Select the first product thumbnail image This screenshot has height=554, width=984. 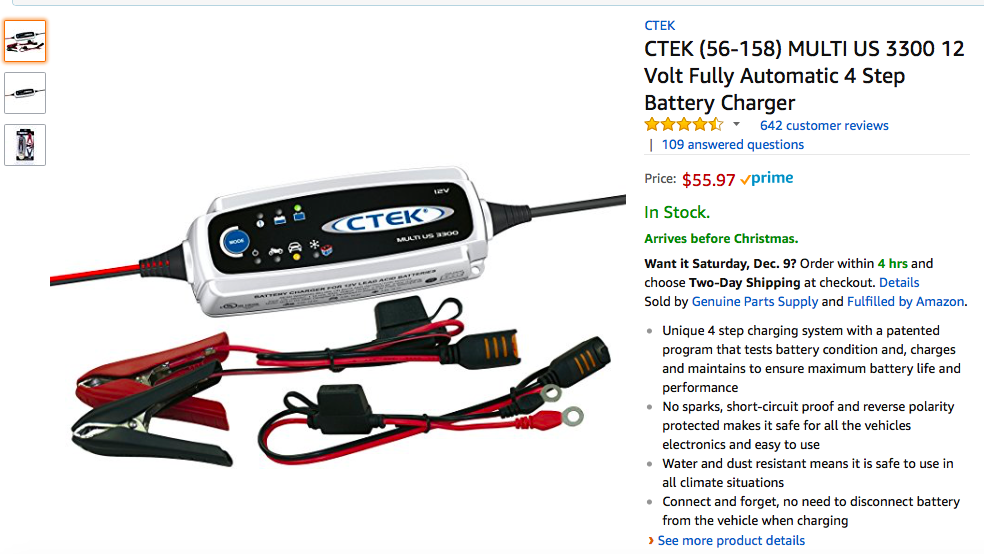click(25, 41)
